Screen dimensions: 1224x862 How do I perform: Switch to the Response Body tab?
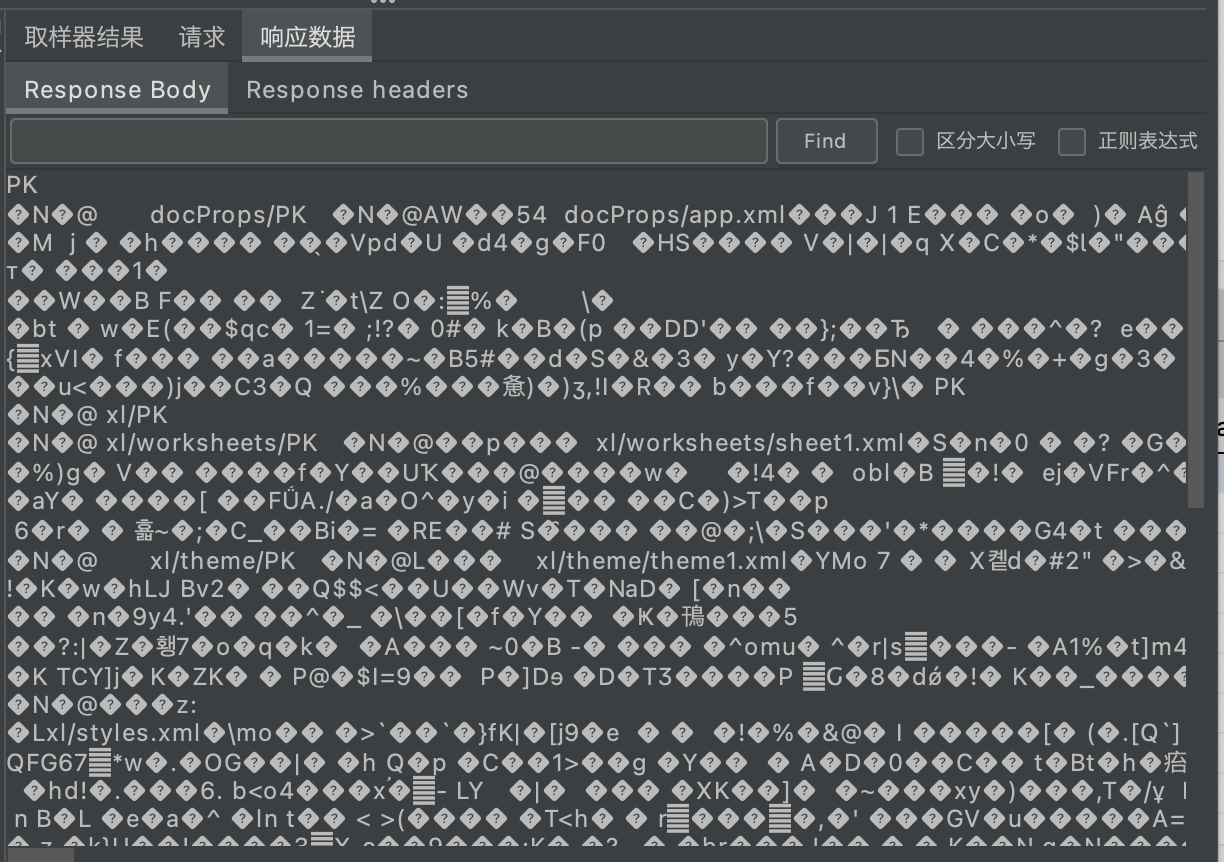(x=116, y=90)
